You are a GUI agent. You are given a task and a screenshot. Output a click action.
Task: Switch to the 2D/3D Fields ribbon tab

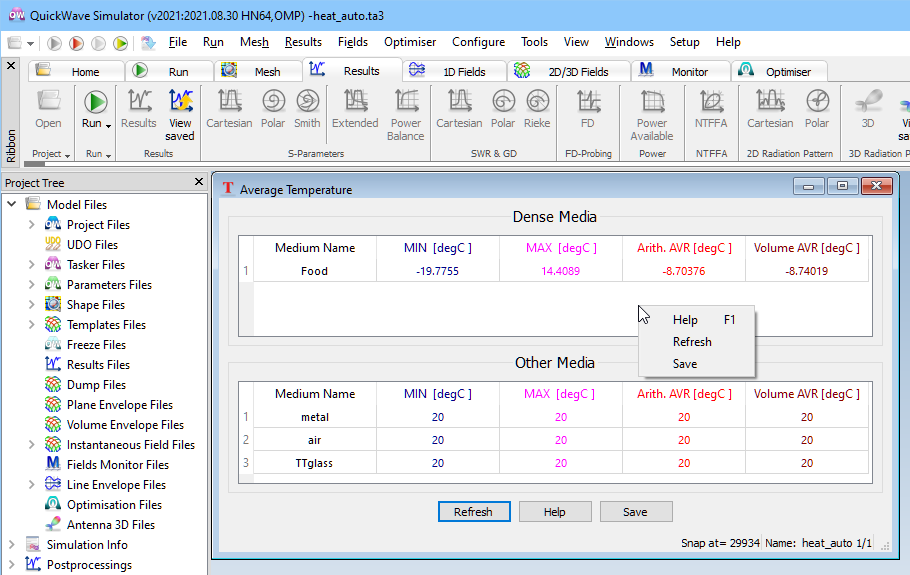coord(569,71)
